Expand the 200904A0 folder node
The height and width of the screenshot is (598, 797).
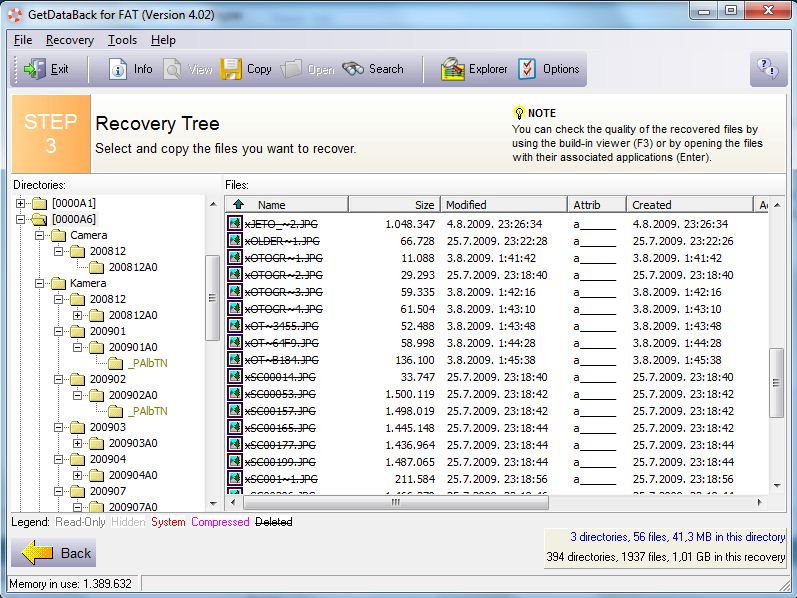(x=77, y=475)
